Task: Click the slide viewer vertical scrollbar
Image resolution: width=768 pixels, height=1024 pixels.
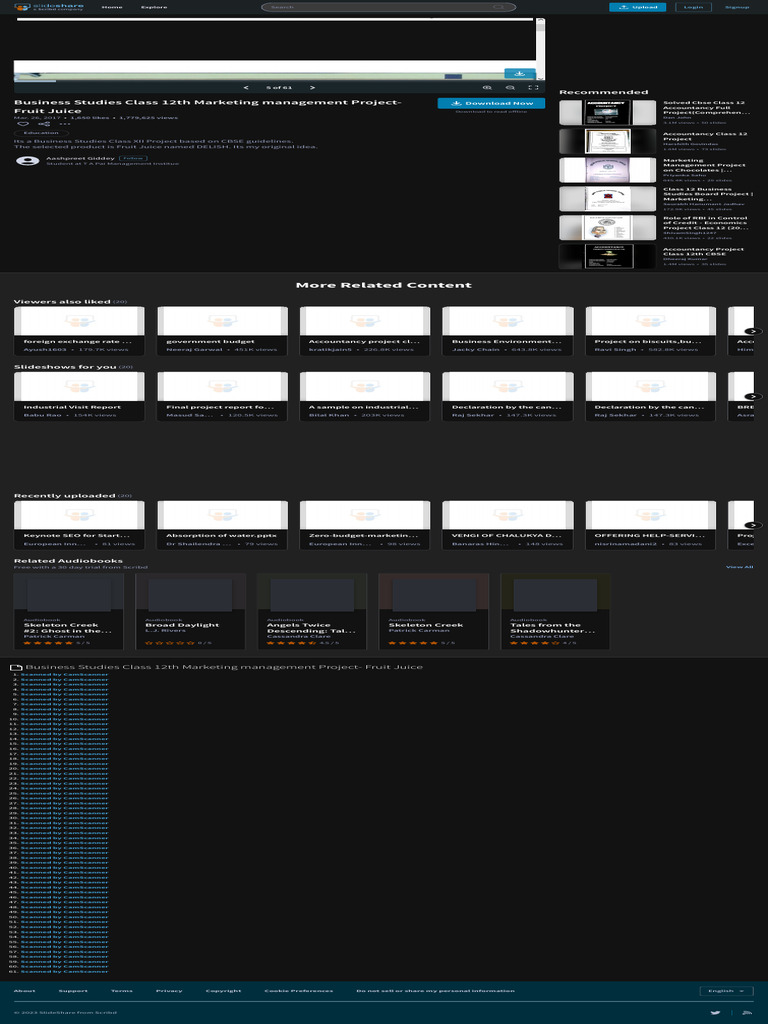Action: coord(540,49)
